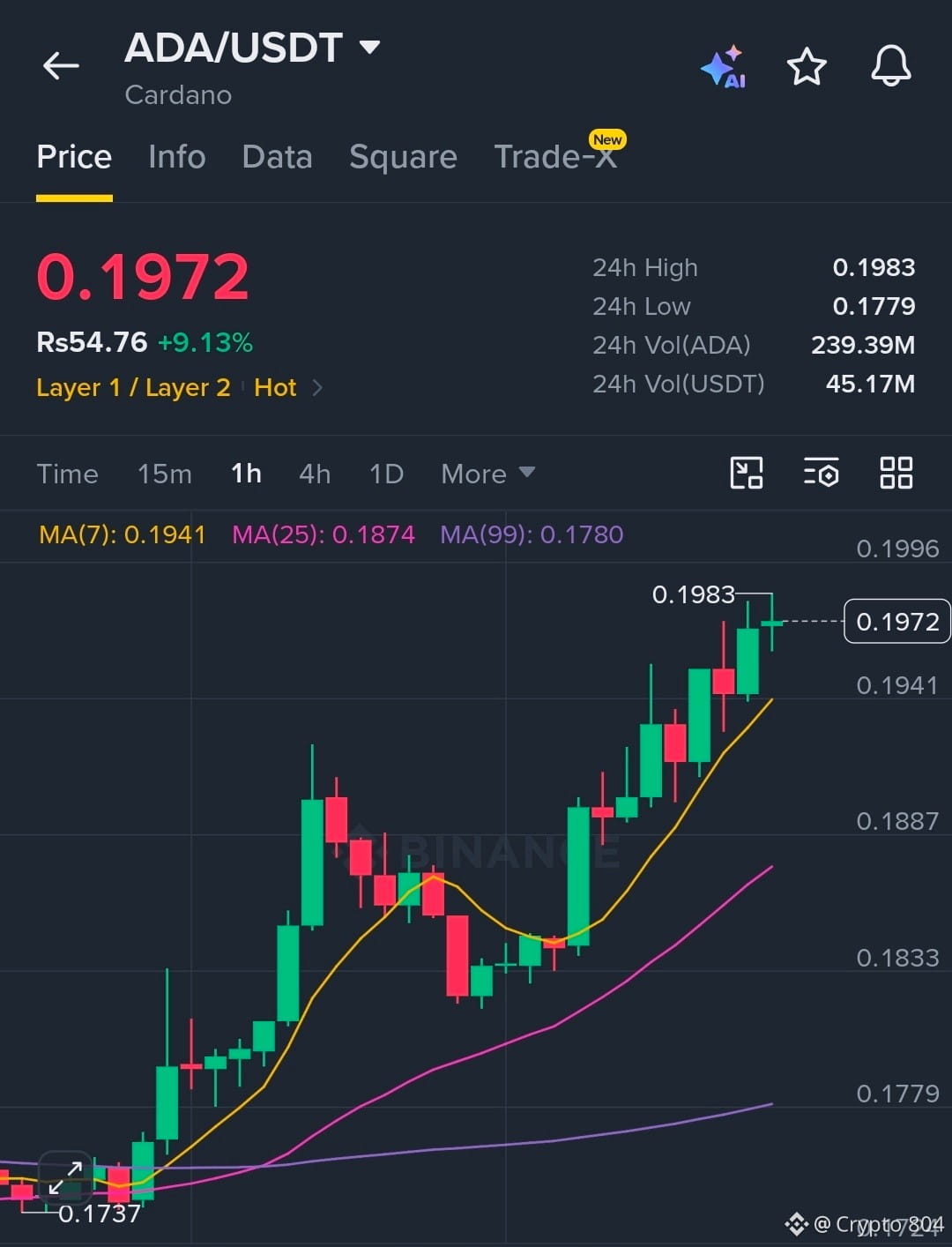The height and width of the screenshot is (1247, 952).
Task: Tap the 24h Vol(ADA) value 239.39M
Action: [x=863, y=345]
